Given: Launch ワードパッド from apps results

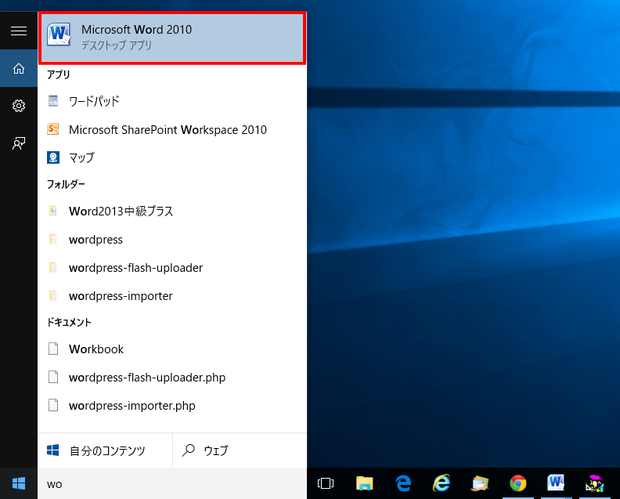Looking at the screenshot, I should click(172, 101).
